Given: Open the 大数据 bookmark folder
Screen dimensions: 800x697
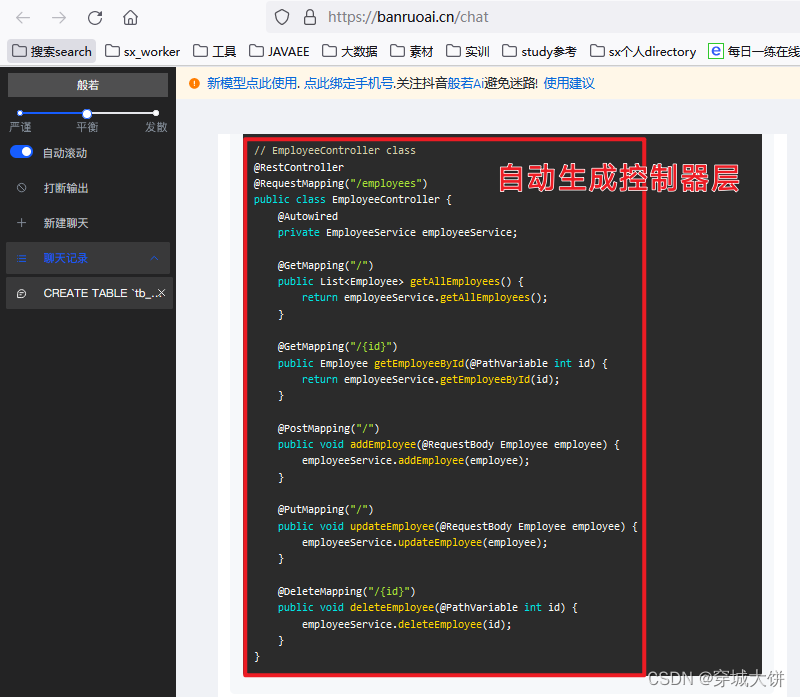Looking at the screenshot, I should point(350,52).
